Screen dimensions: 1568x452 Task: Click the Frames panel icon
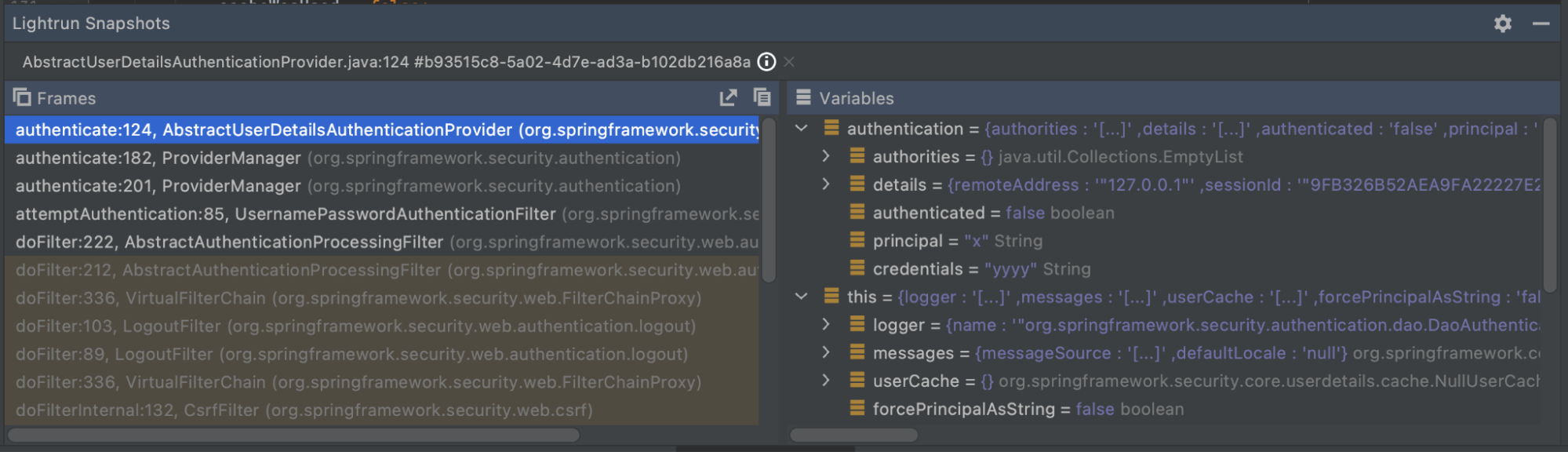click(22, 97)
